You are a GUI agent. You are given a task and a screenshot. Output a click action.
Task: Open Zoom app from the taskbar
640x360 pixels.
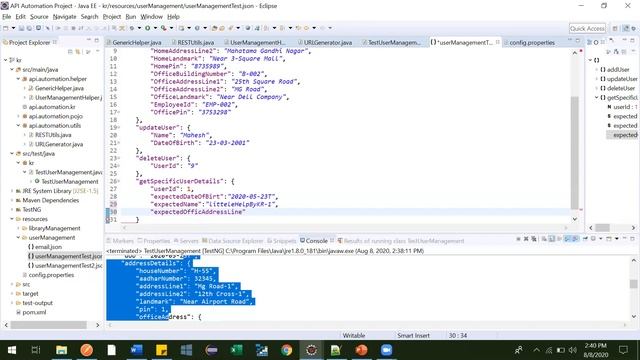coord(386,350)
